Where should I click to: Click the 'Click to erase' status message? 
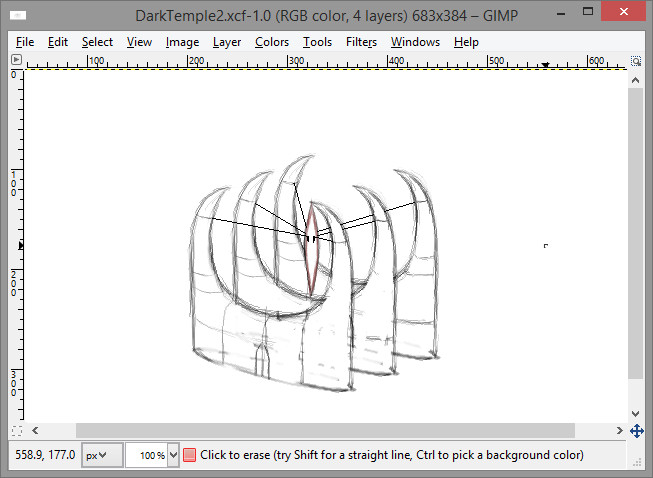click(391, 455)
